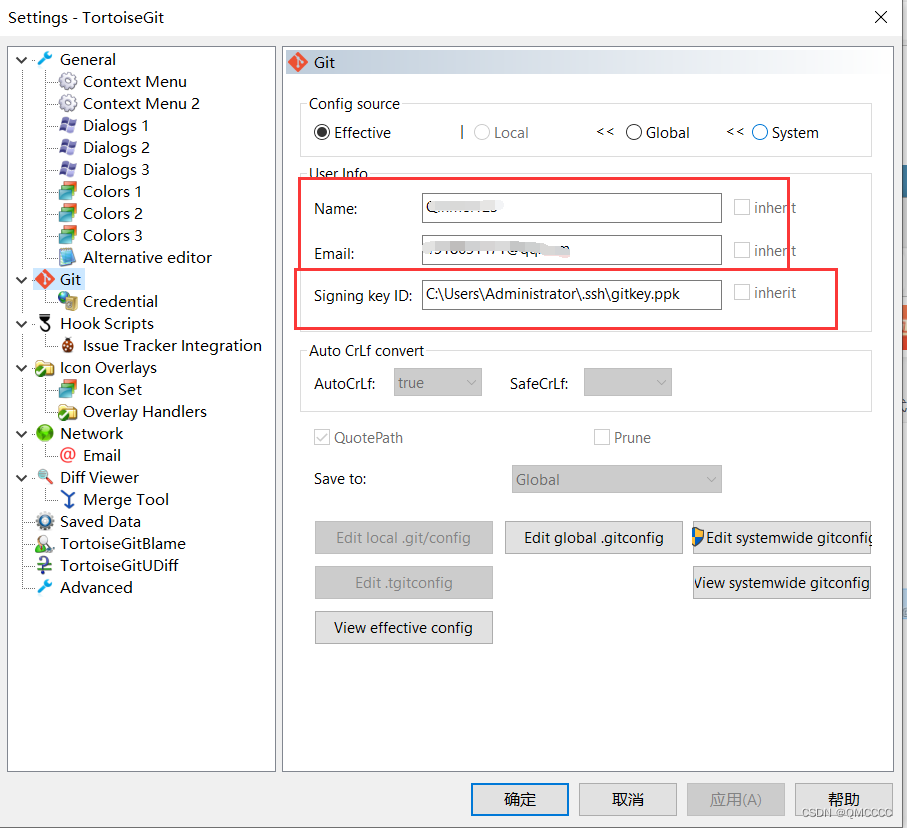The height and width of the screenshot is (828, 907).
Task: Collapse the Network tree node
Action: tap(21, 433)
